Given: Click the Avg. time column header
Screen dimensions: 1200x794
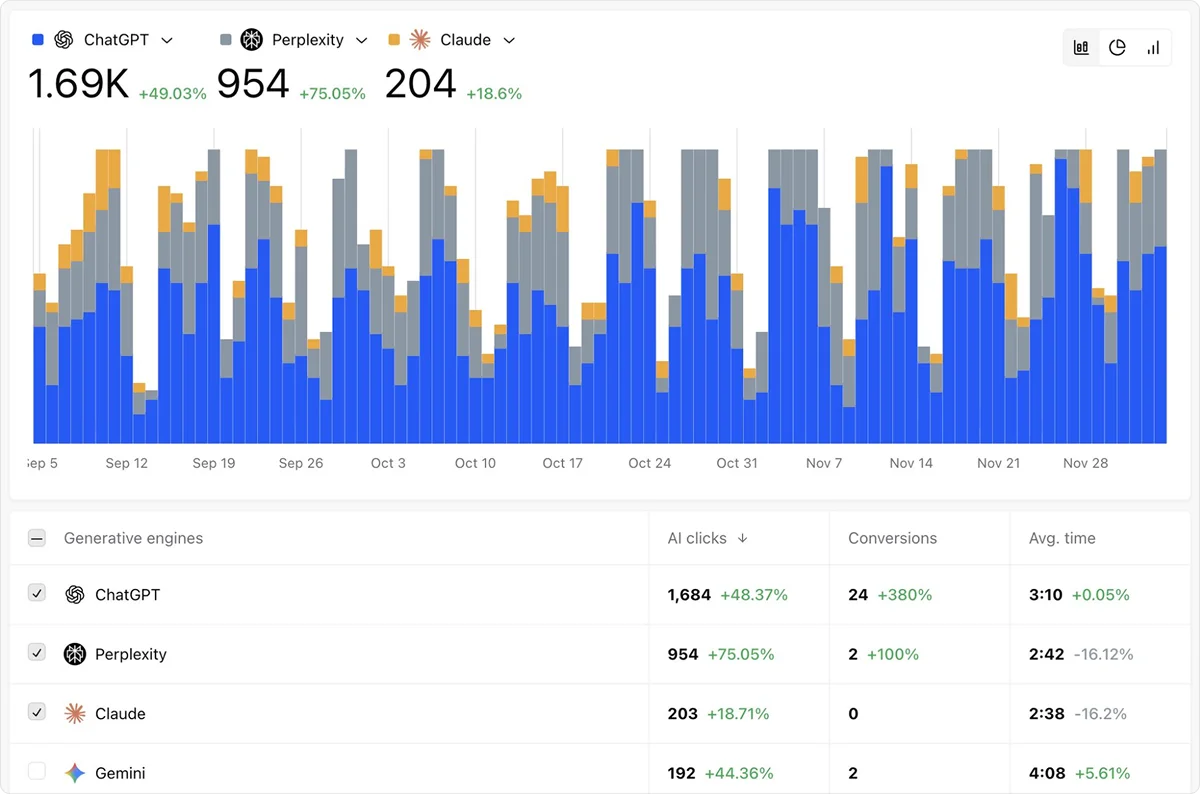Looking at the screenshot, I should [1062, 537].
